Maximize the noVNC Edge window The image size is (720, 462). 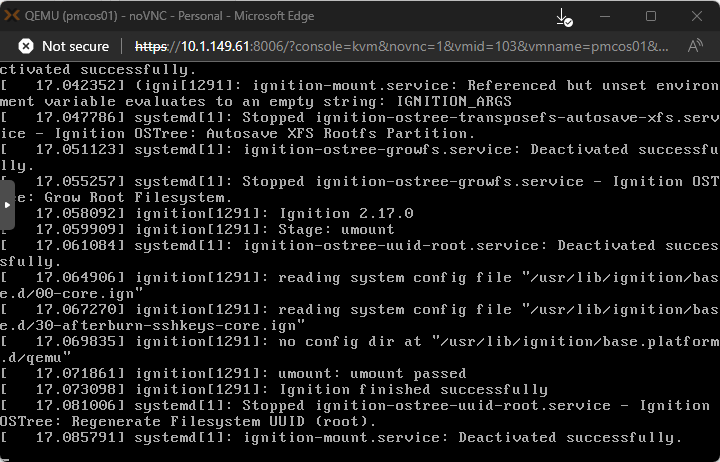point(651,17)
